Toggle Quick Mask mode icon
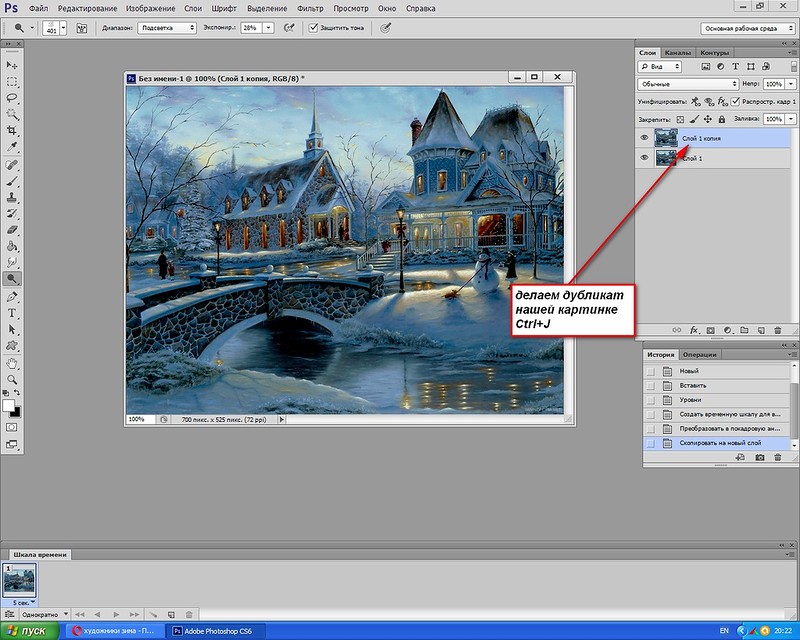Viewport: 800px width, 640px height. click(11, 427)
